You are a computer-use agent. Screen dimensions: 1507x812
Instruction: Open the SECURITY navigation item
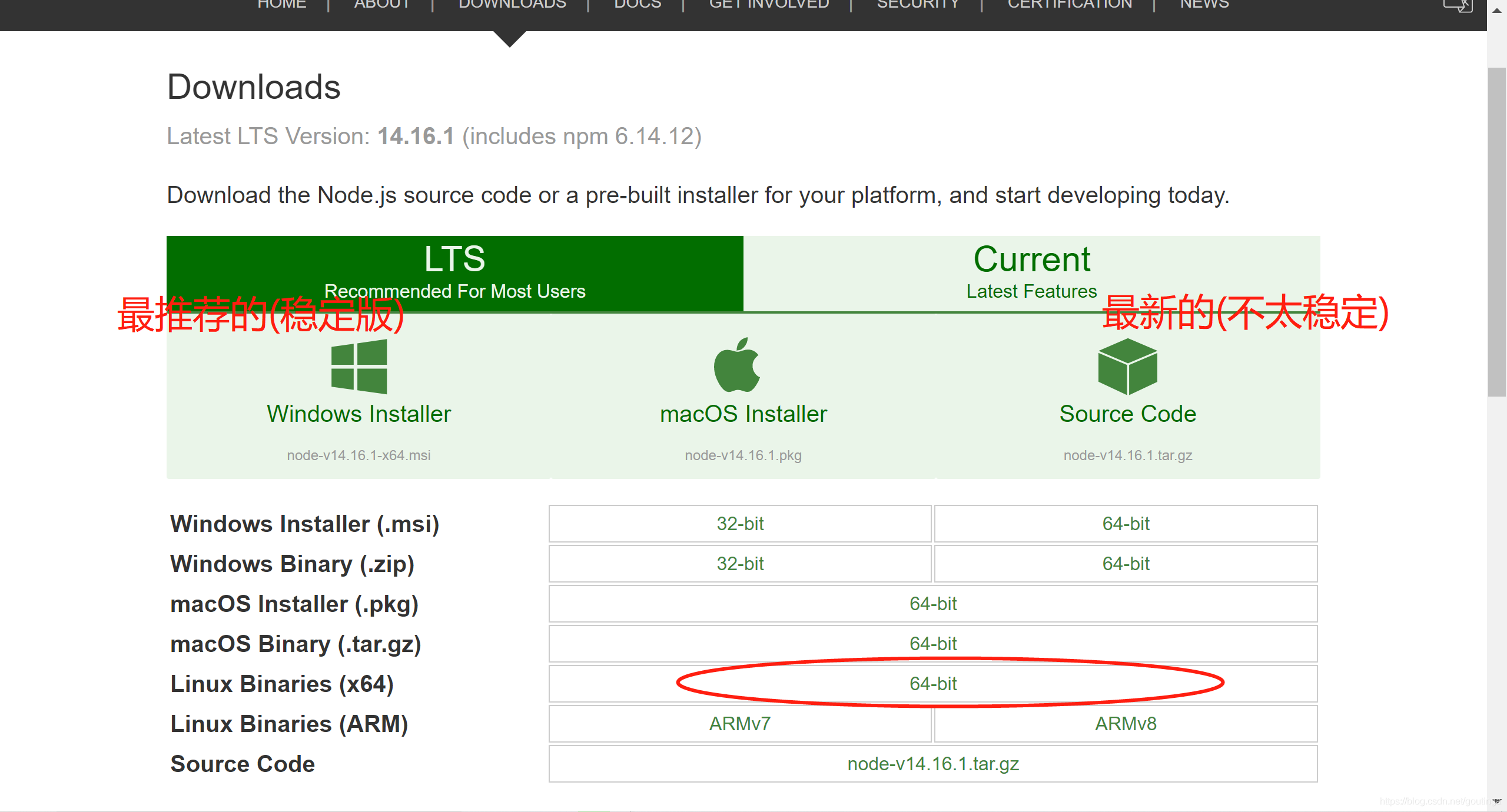(918, 5)
